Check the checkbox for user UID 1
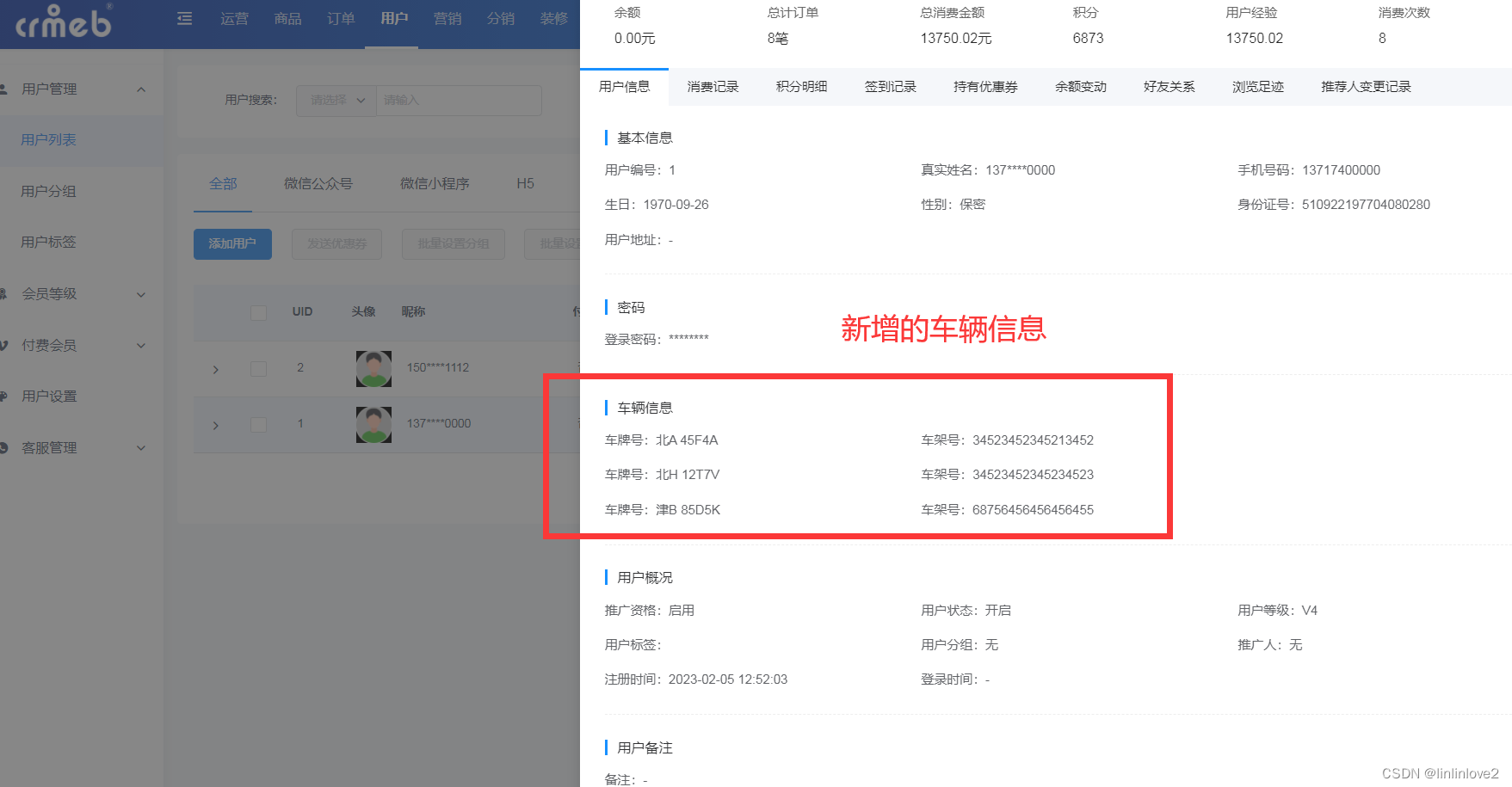The image size is (1512, 787). 258,424
